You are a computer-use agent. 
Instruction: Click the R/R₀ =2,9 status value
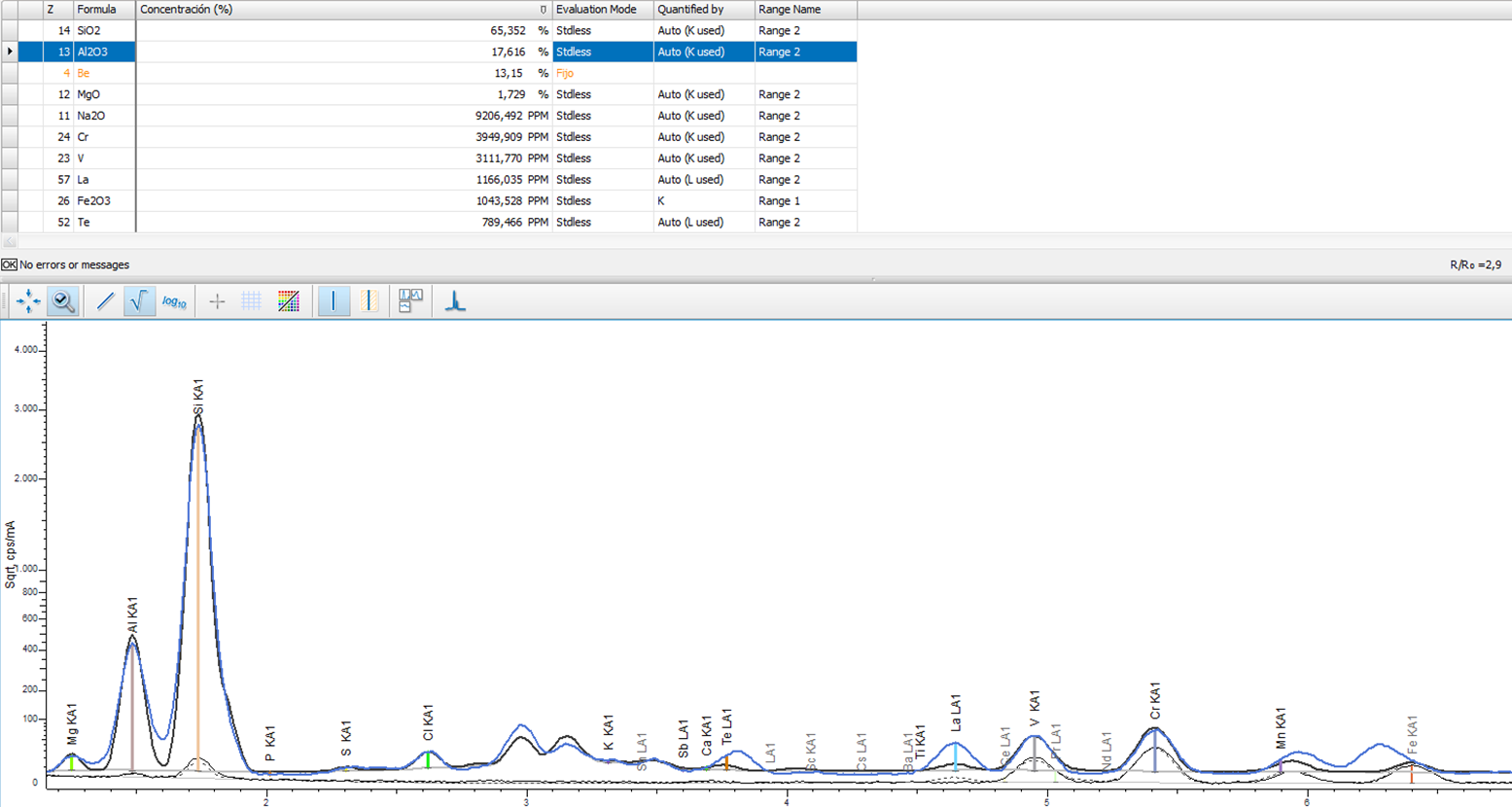tap(1475, 264)
